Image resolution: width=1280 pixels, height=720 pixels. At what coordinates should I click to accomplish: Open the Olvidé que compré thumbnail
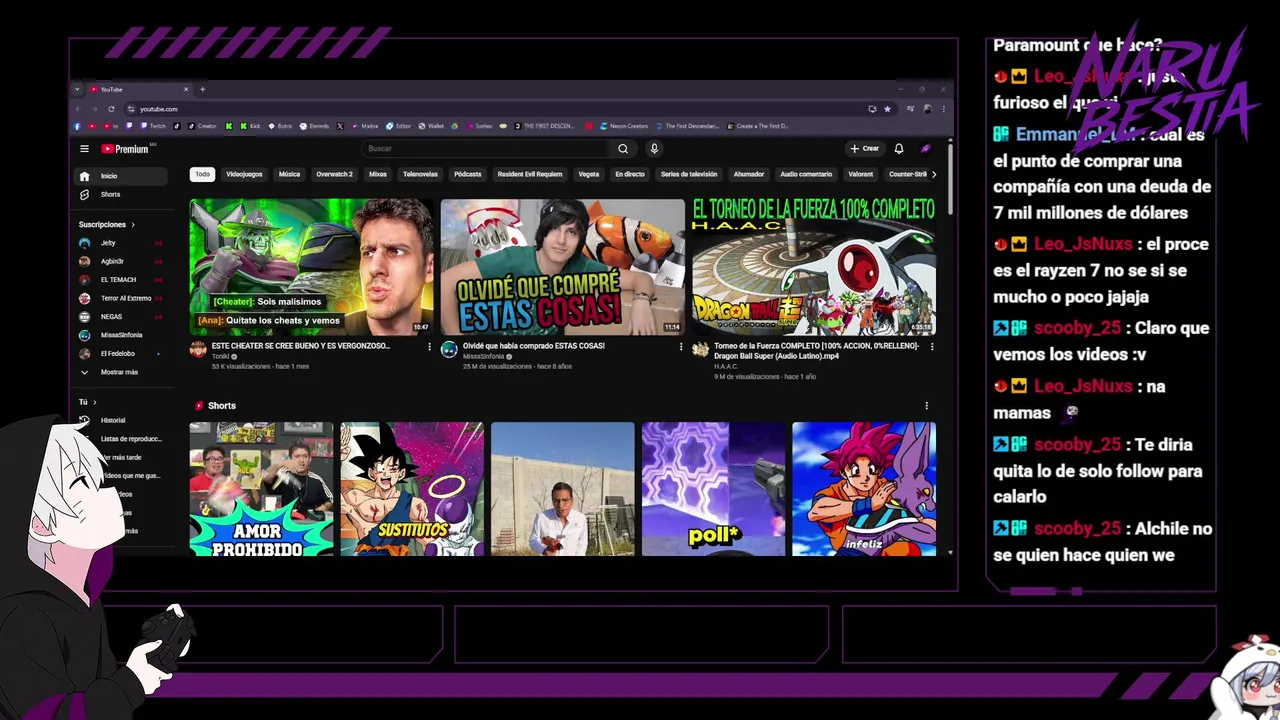[x=563, y=267]
